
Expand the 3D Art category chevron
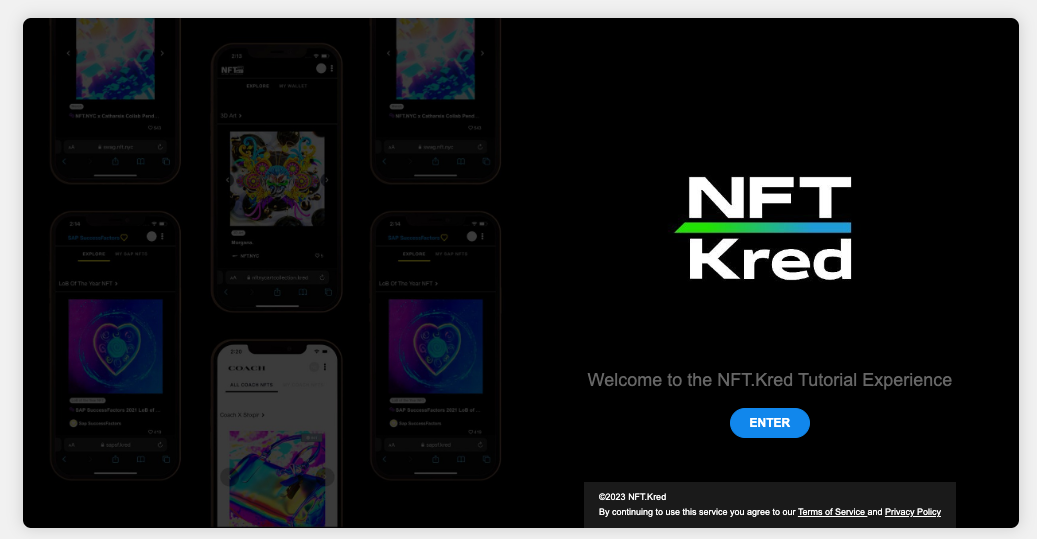coord(239,116)
